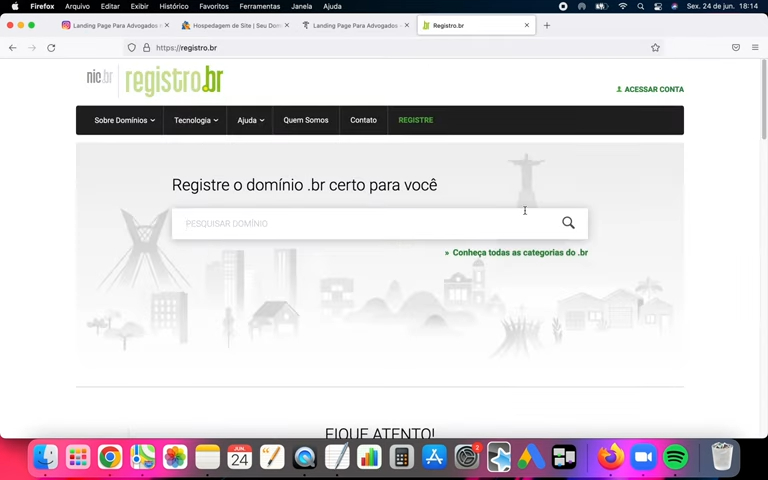Expand Tecnologia dropdown menu
The height and width of the screenshot is (480, 768).
point(196,120)
